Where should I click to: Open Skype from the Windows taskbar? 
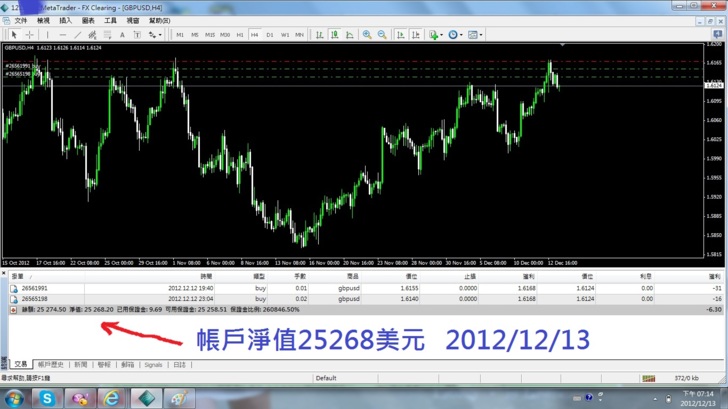[47, 398]
